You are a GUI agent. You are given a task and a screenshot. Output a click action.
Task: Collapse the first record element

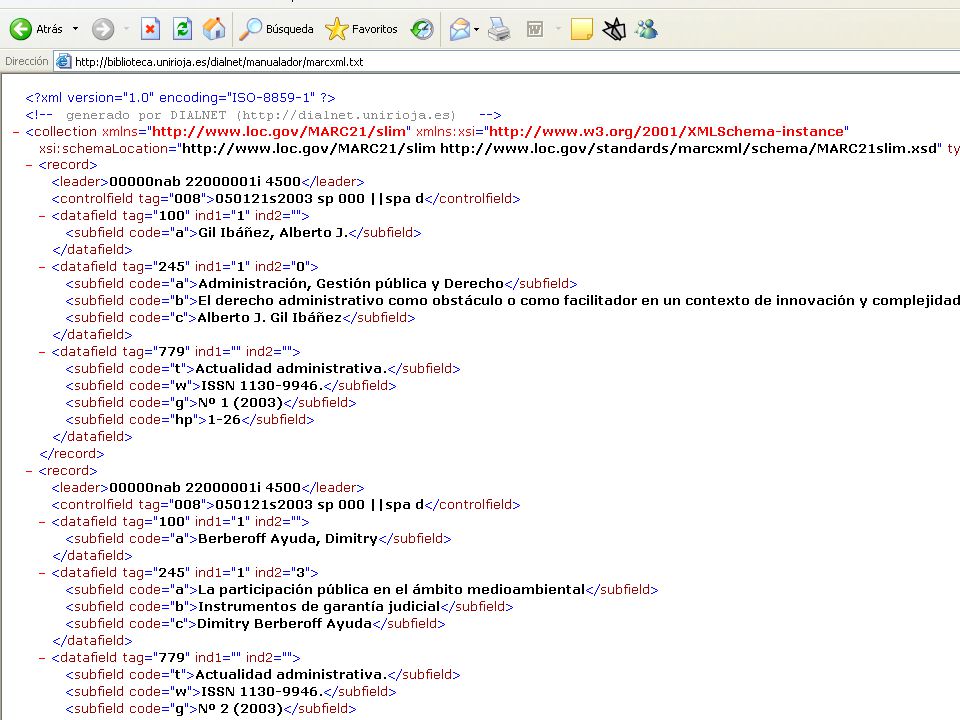click(x=29, y=165)
